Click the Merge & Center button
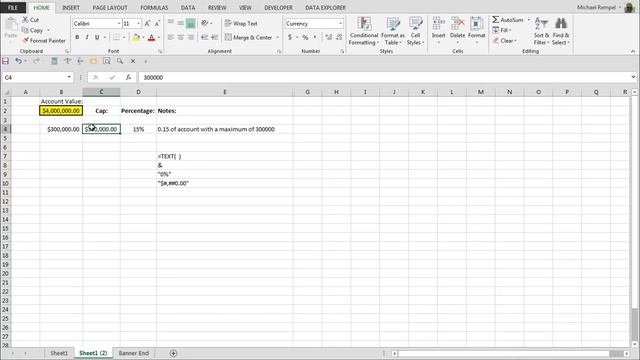The width and height of the screenshot is (640, 360). point(248,37)
